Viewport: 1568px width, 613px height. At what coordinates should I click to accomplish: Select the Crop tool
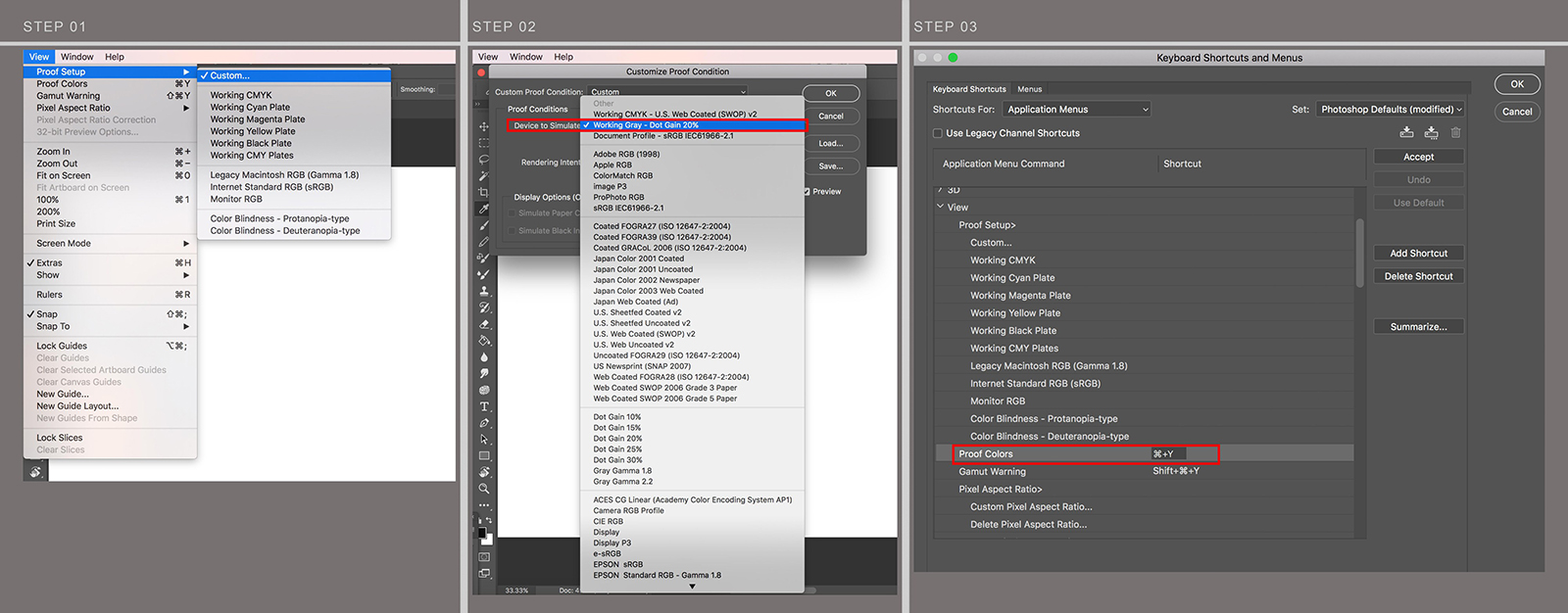pyautogui.click(x=484, y=193)
